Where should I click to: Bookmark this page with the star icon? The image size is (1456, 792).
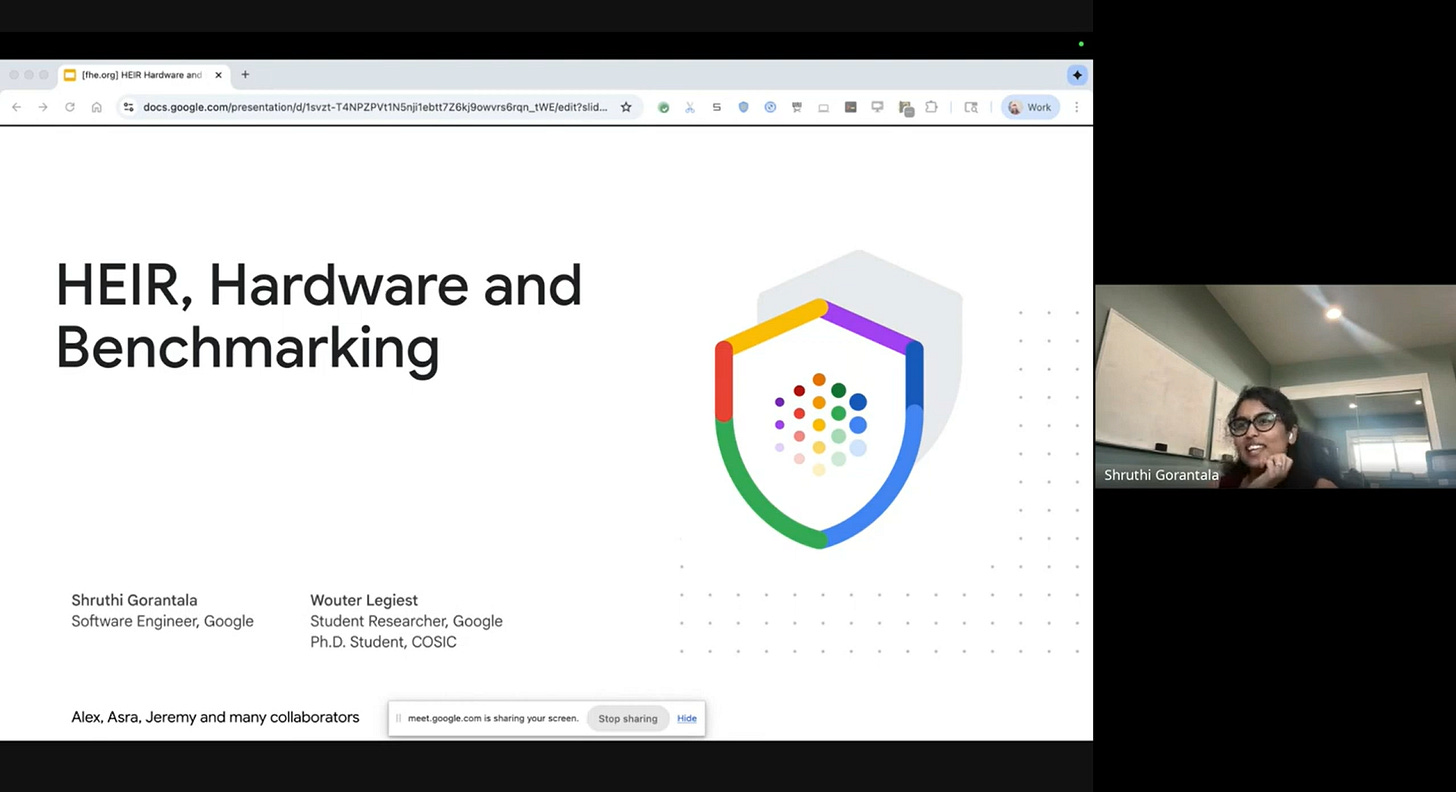pyautogui.click(x=626, y=107)
